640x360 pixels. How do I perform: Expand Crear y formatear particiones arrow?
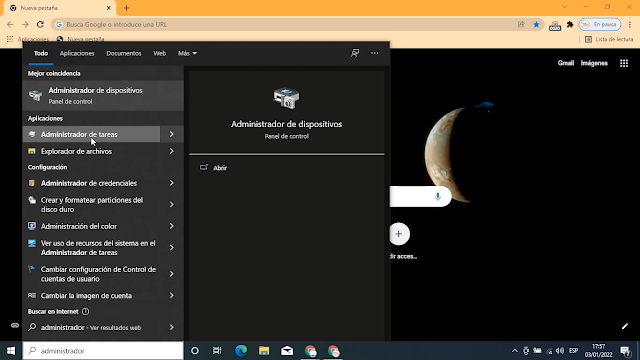172,204
